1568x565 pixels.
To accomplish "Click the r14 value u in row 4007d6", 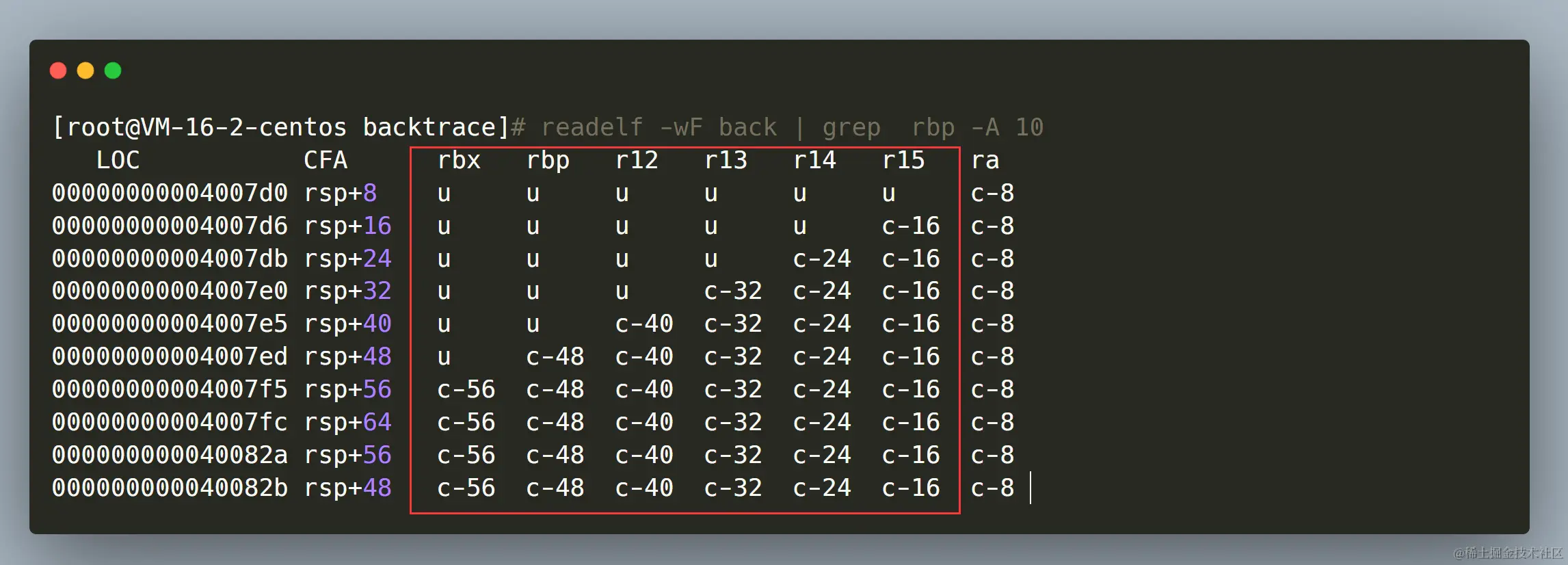I will pyautogui.click(x=799, y=227).
